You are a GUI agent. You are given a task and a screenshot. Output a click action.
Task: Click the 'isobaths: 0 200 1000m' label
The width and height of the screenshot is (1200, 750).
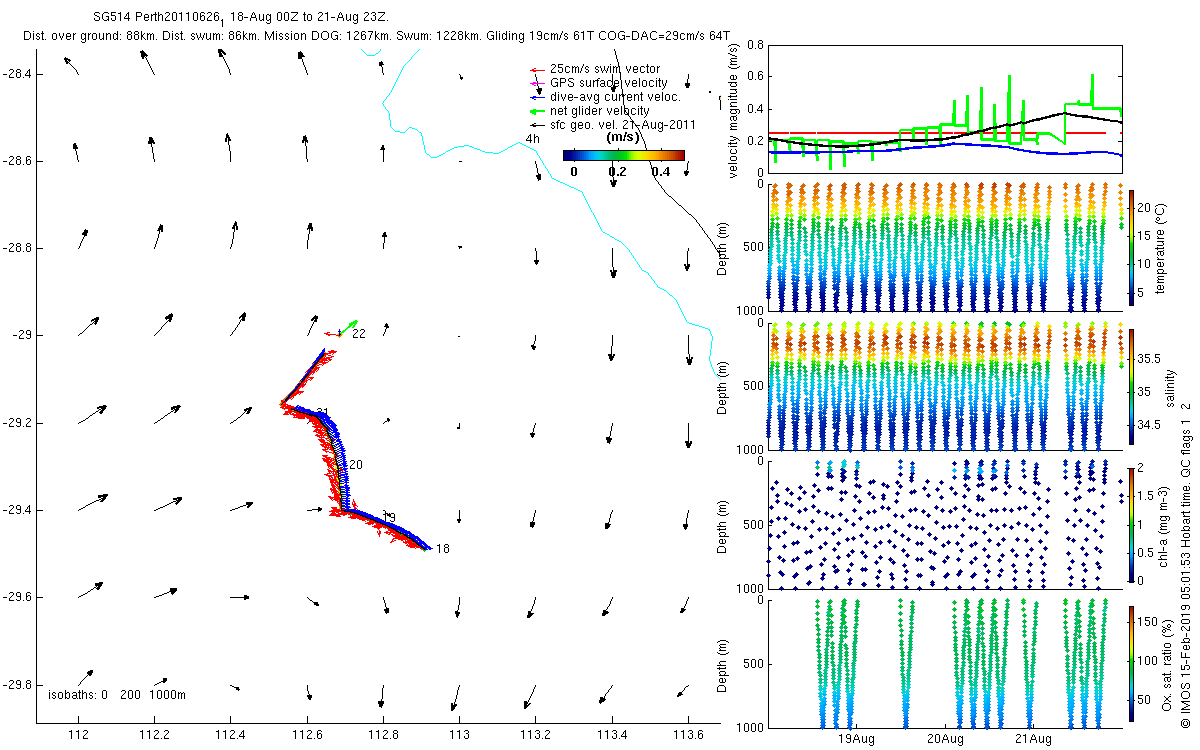coord(116,694)
